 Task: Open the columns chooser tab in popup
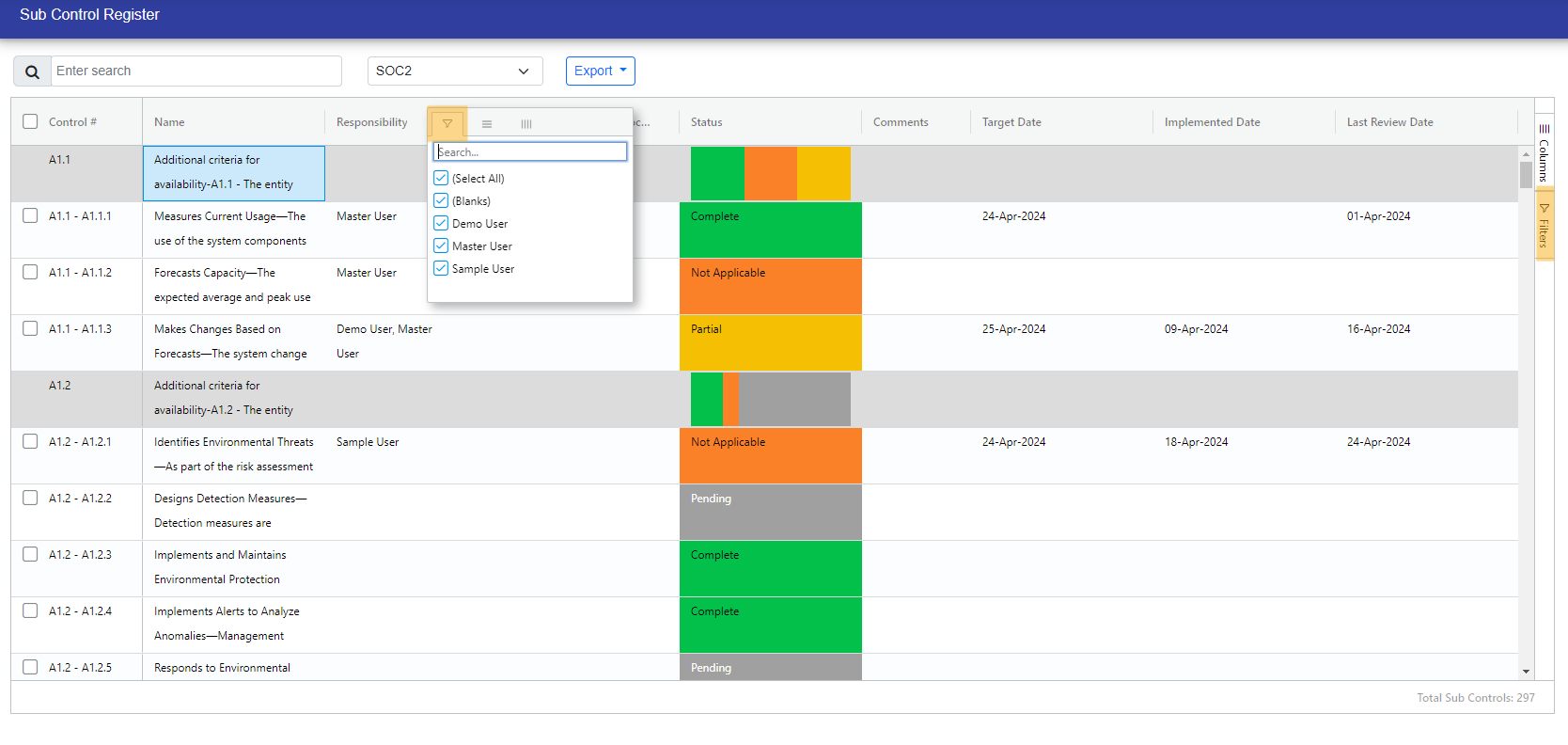click(x=526, y=123)
